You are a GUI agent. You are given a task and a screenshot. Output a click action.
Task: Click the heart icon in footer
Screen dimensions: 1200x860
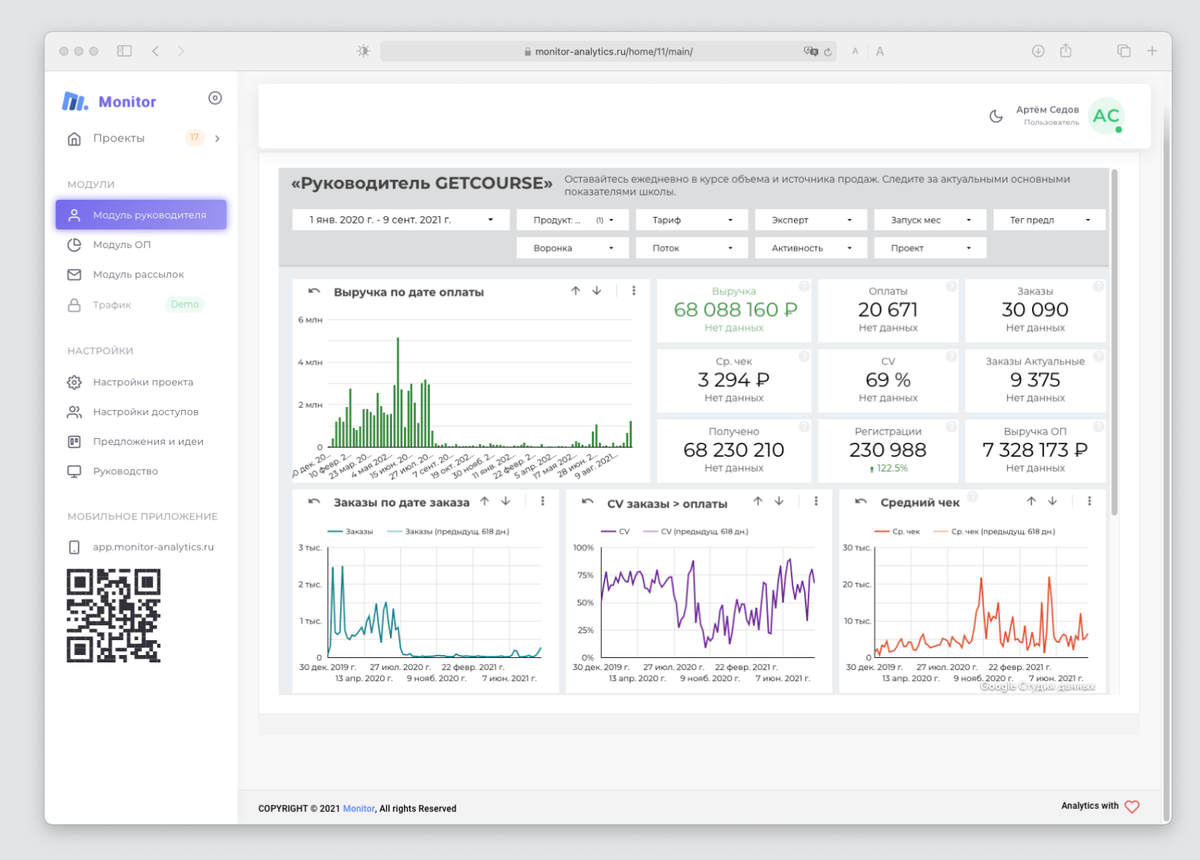click(1132, 807)
